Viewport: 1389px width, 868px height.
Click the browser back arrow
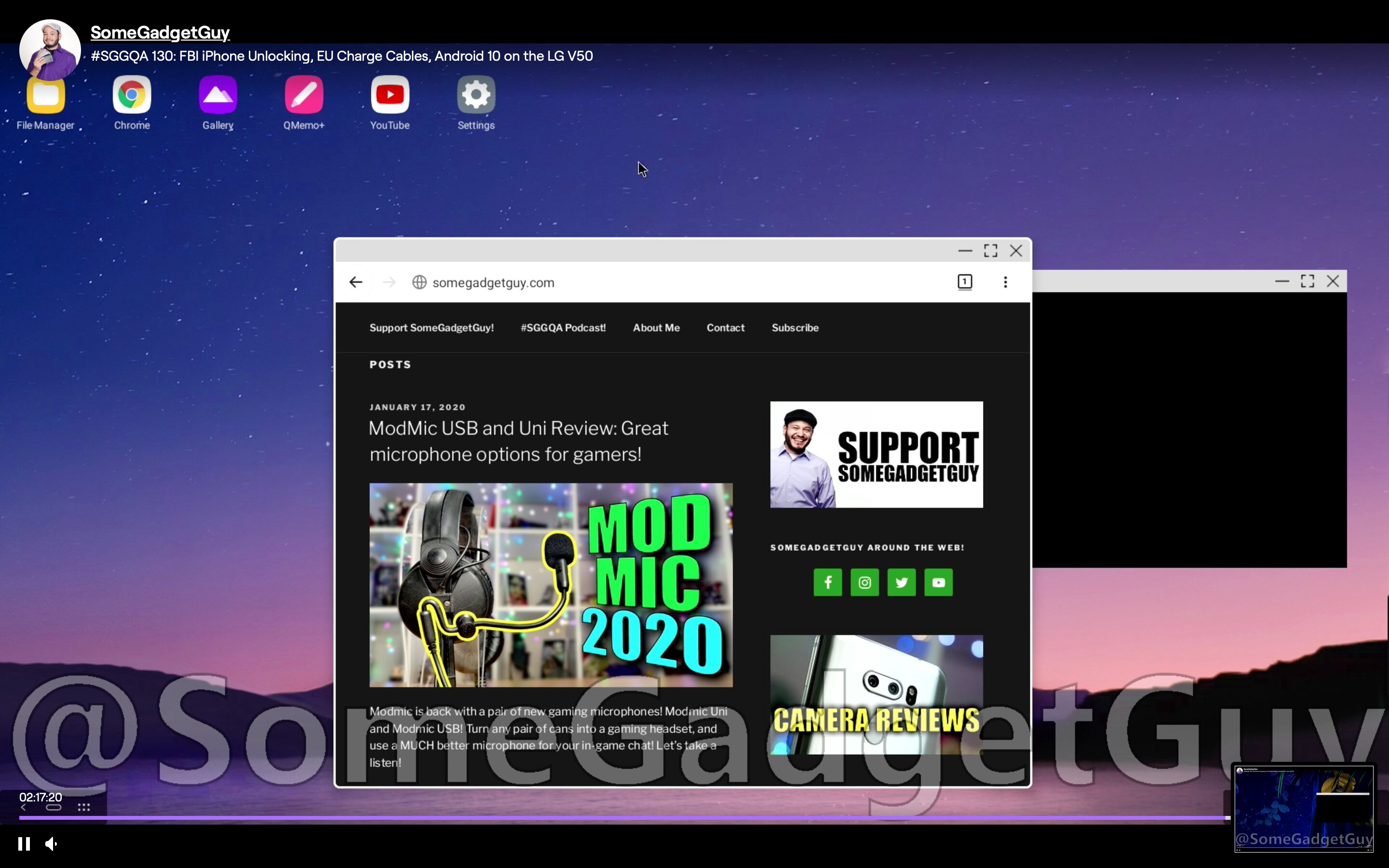(356, 282)
